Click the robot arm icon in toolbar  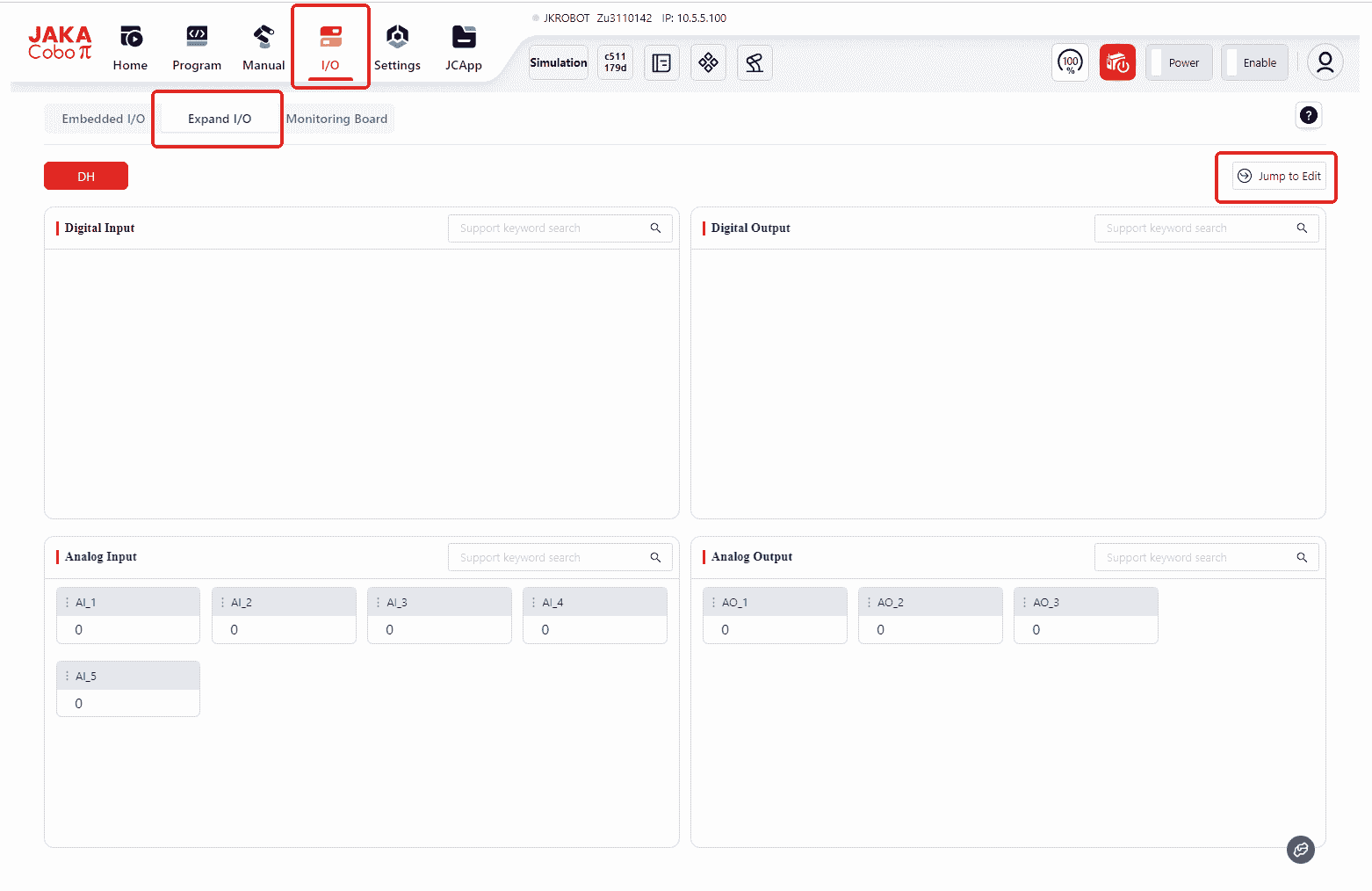(x=755, y=62)
